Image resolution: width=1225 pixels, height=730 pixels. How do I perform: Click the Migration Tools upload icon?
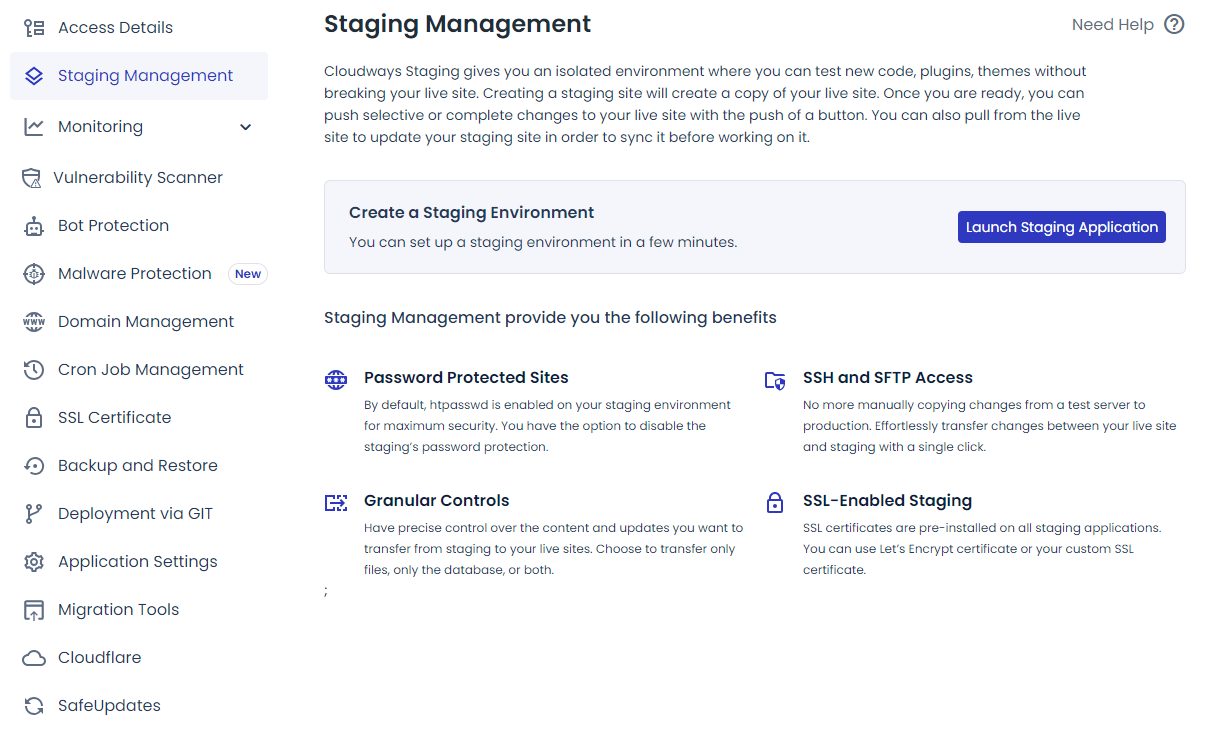coord(34,610)
